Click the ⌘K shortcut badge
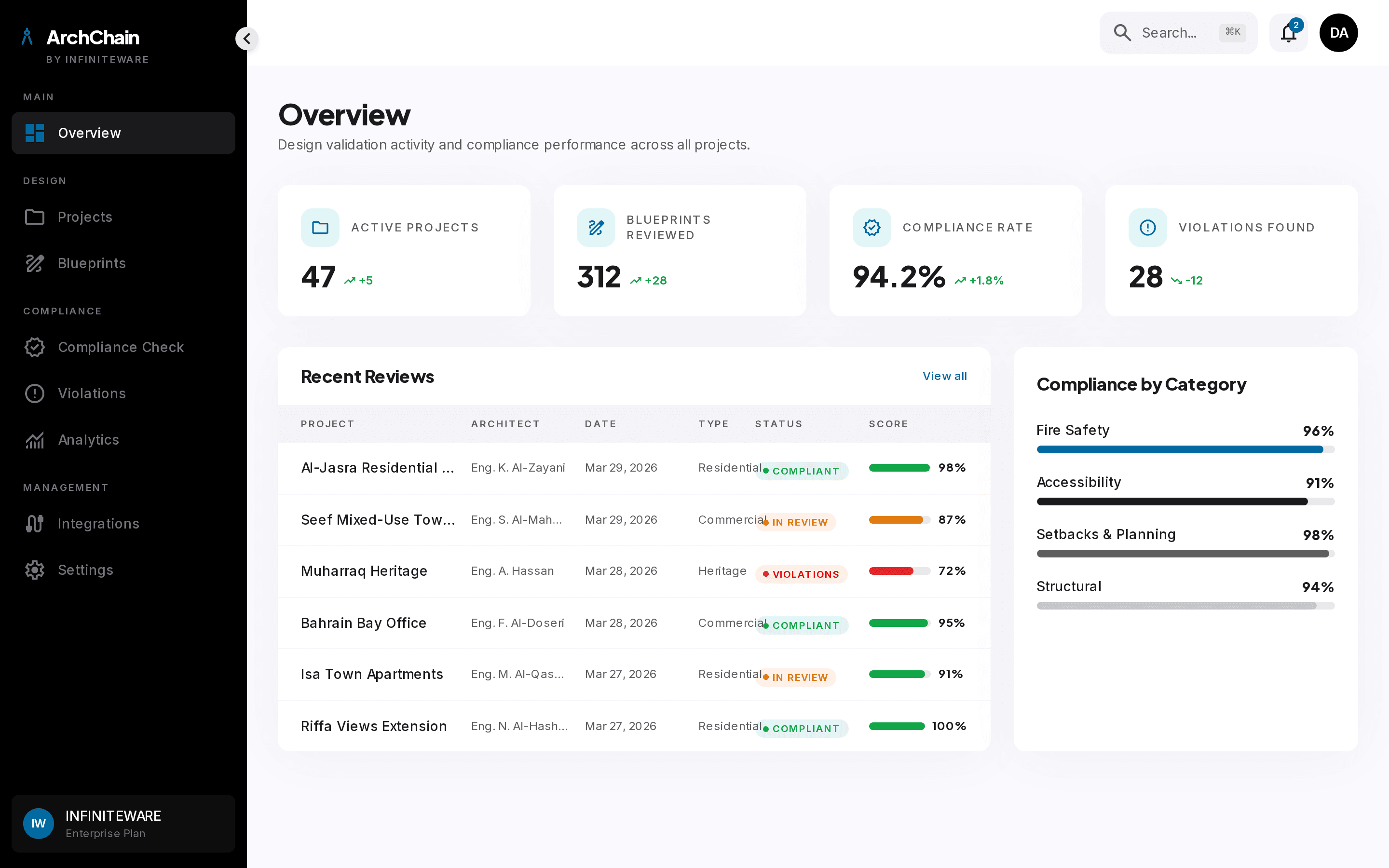1389x868 pixels. 1232,32
